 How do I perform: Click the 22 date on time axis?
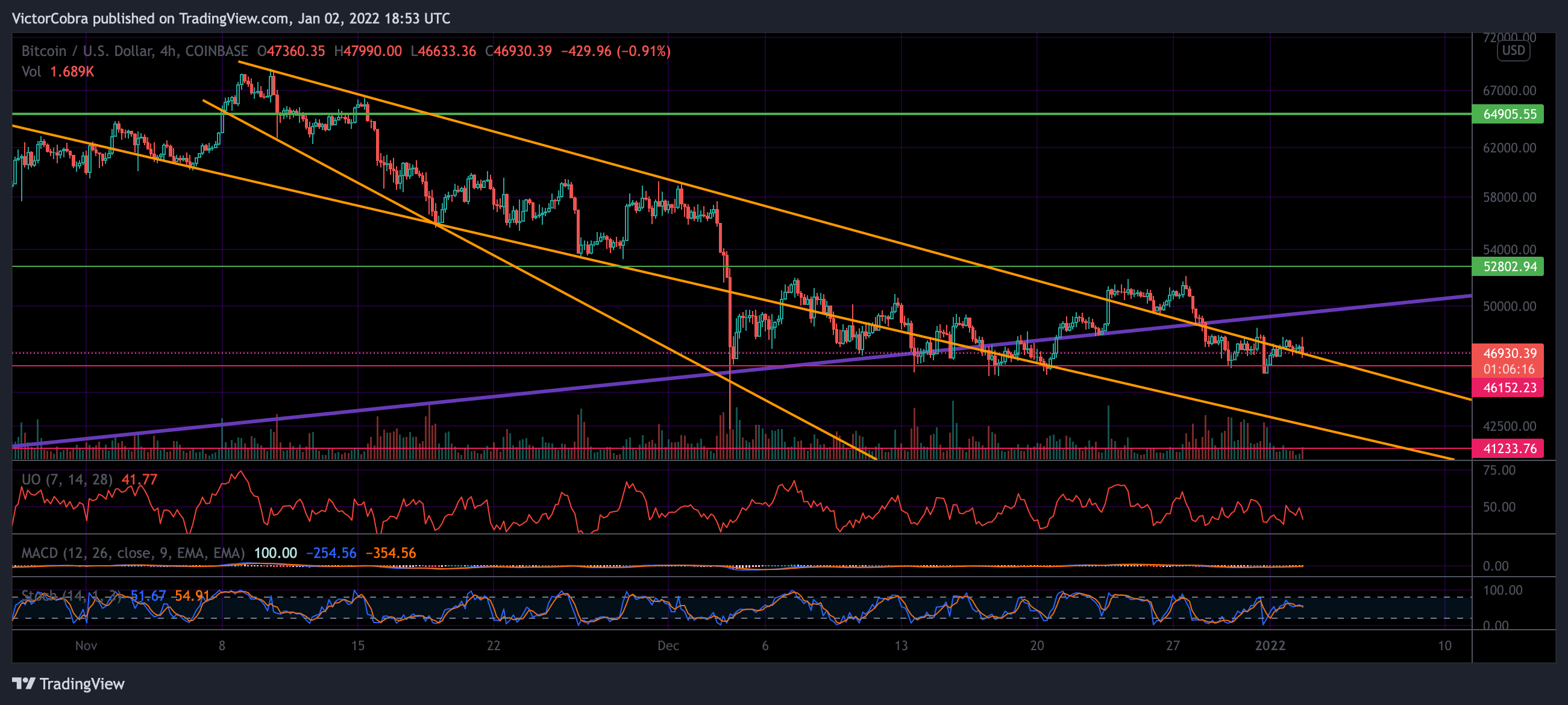pos(493,645)
